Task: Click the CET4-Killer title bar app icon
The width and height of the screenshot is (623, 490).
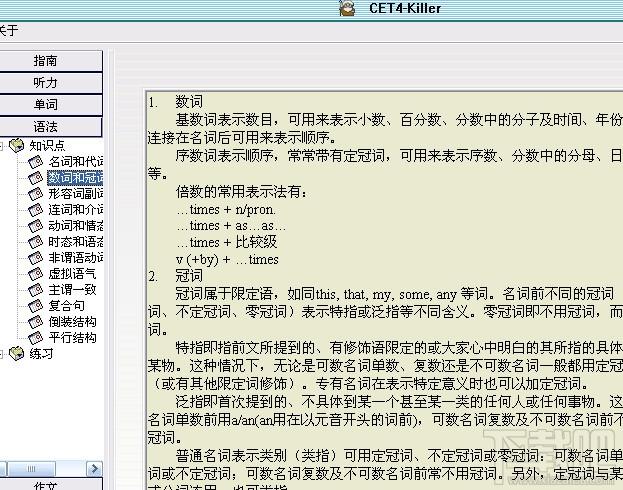Action: (x=347, y=8)
